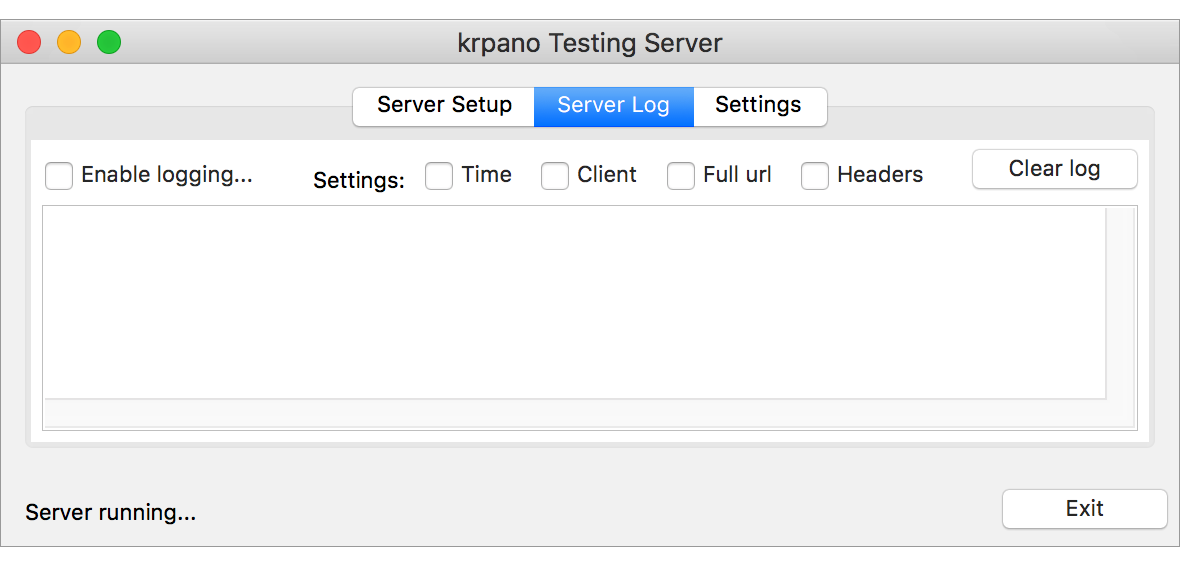The height and width of the screenshot is (567, 1180).
Task: Enable the Headers checkbox
Action: (x=815, y=176)
